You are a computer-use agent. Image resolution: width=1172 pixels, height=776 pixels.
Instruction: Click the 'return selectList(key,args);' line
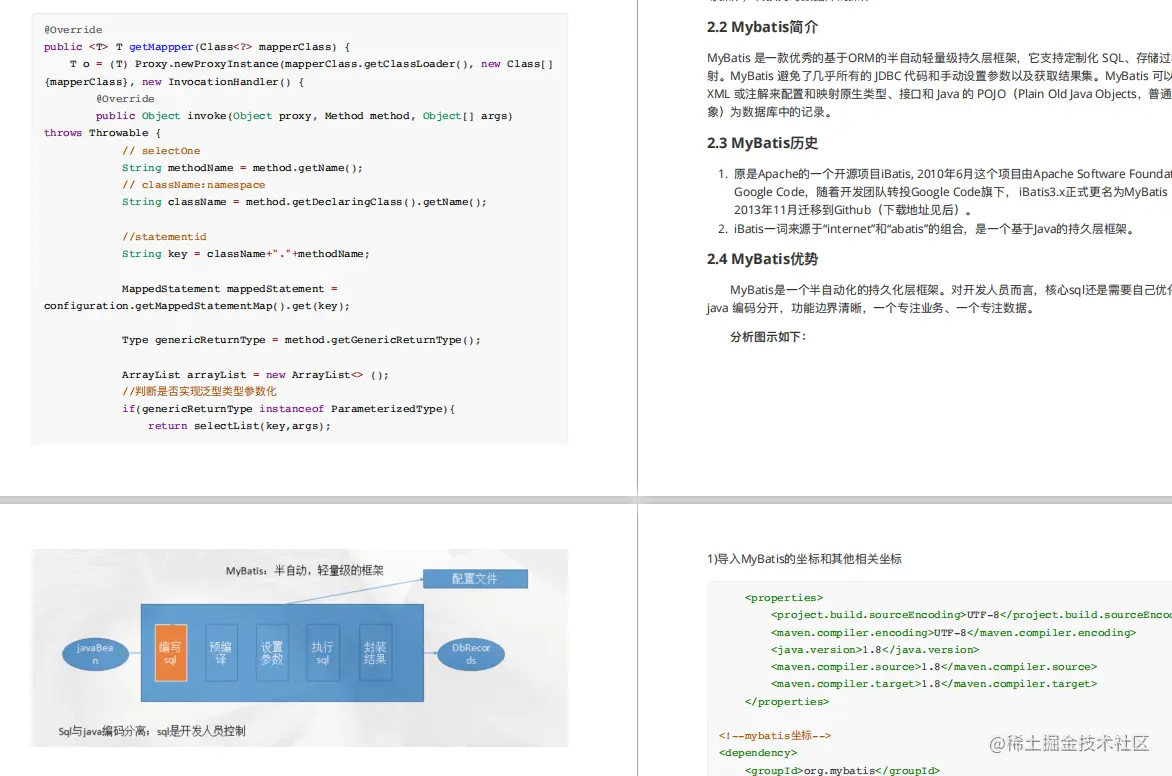tap(239, 425)
